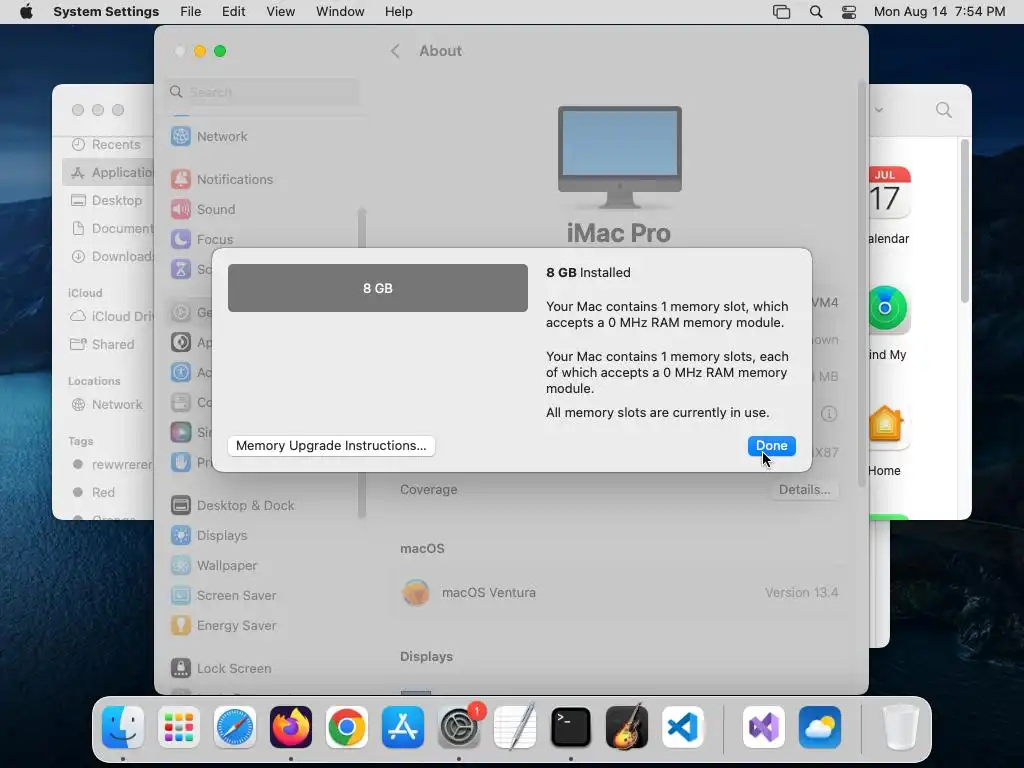Click Stage Manager icon in menu bar
Image resolution: width=1024 pixels, height=768 pixels.
point(782,12)
